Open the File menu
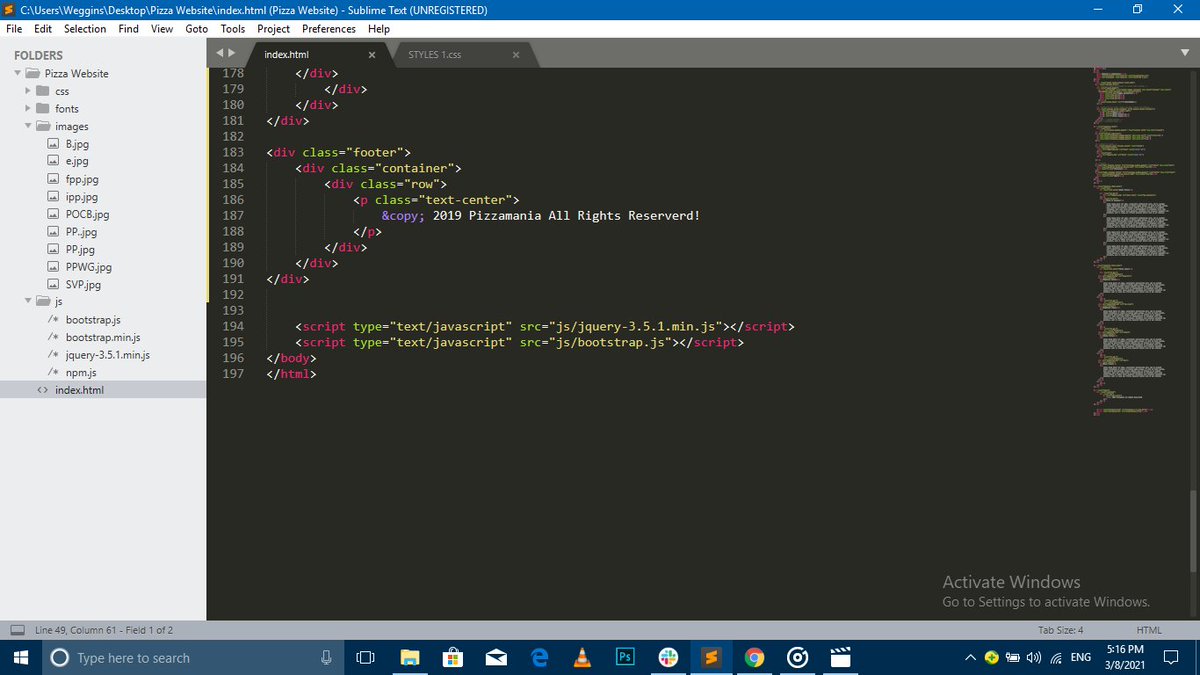Screen dimensions: 1200x675 (x=14, y=29)
